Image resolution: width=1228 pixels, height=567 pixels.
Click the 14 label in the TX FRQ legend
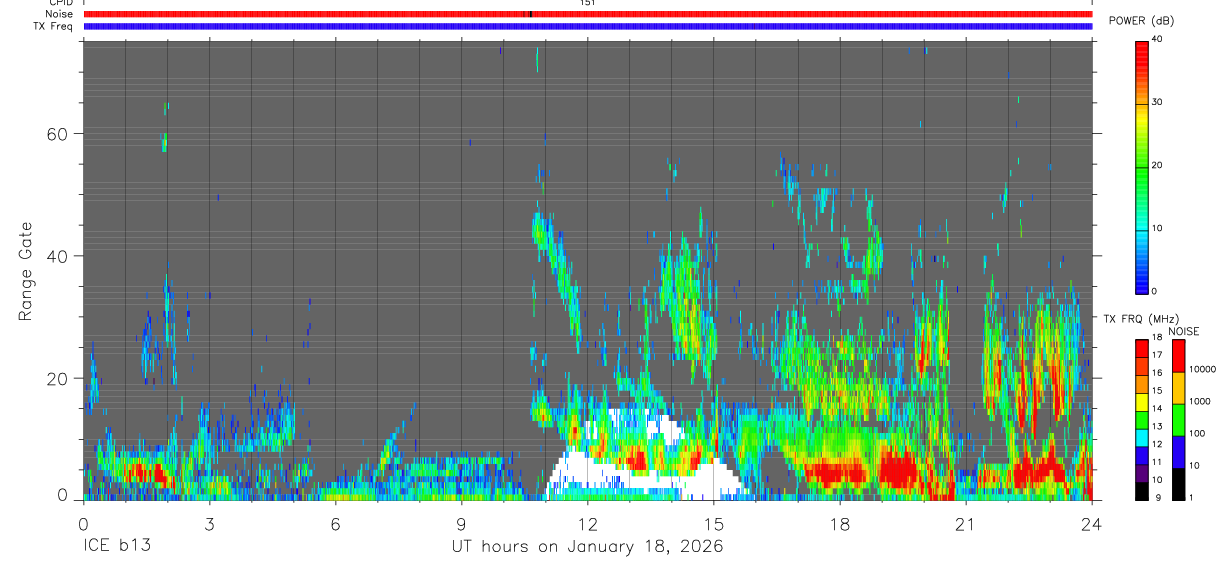coord(1158,408)
